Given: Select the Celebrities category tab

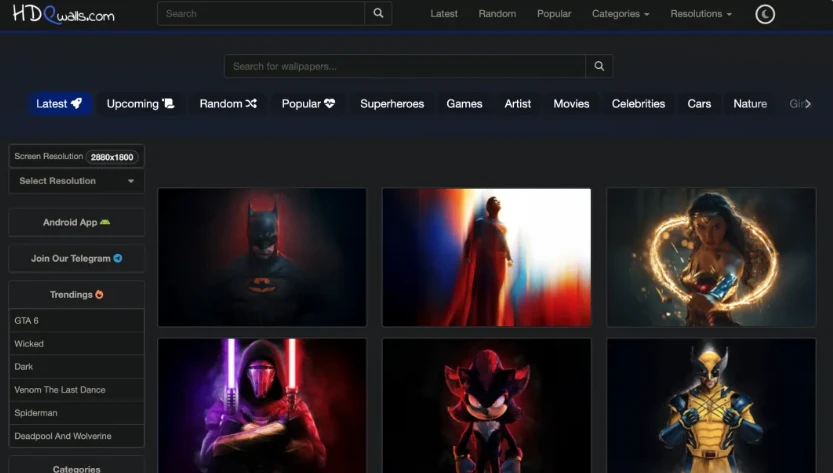Looking at the screenshot, I should (638, 104).
